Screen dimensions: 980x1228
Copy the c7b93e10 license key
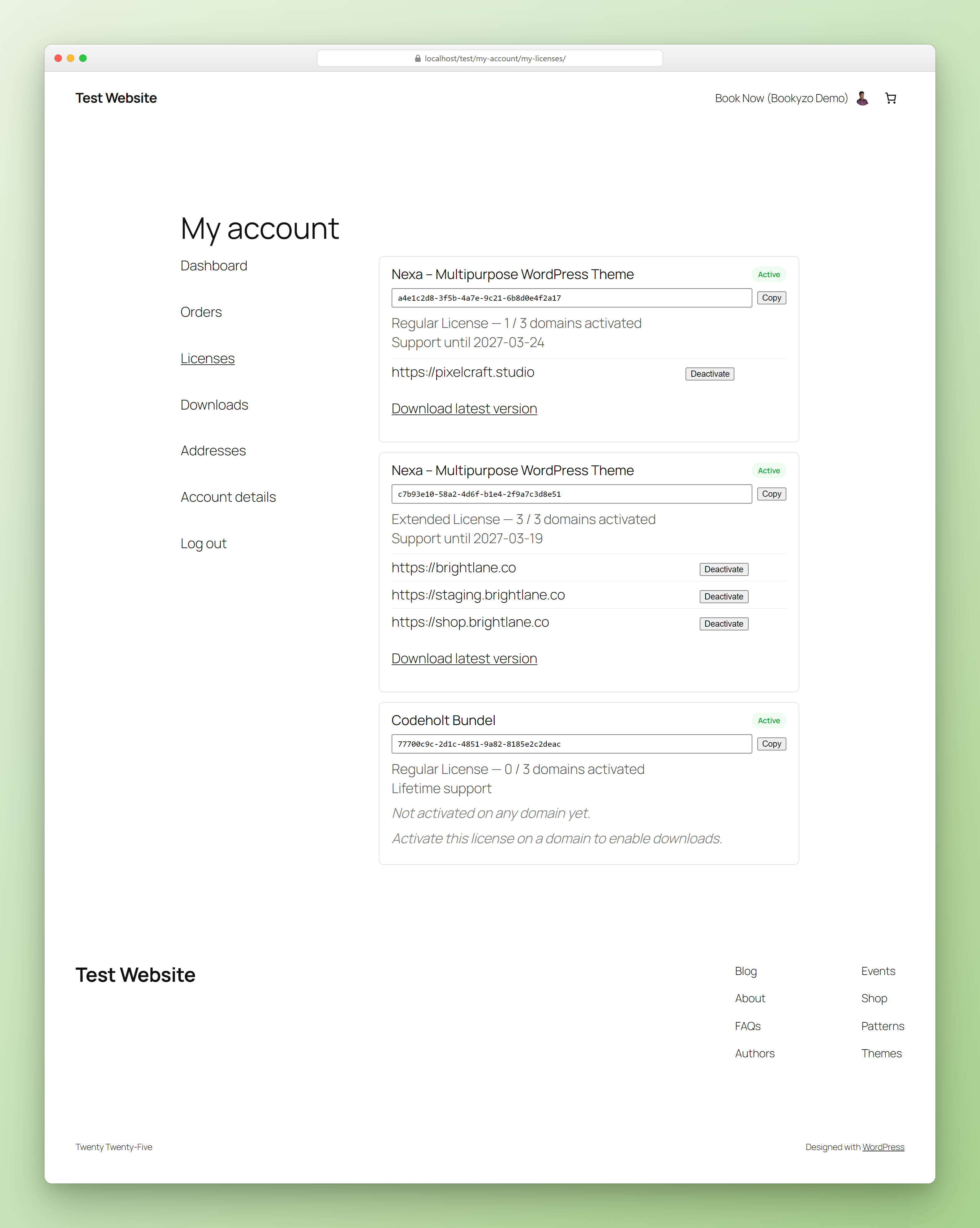click(x=772, y=494)
